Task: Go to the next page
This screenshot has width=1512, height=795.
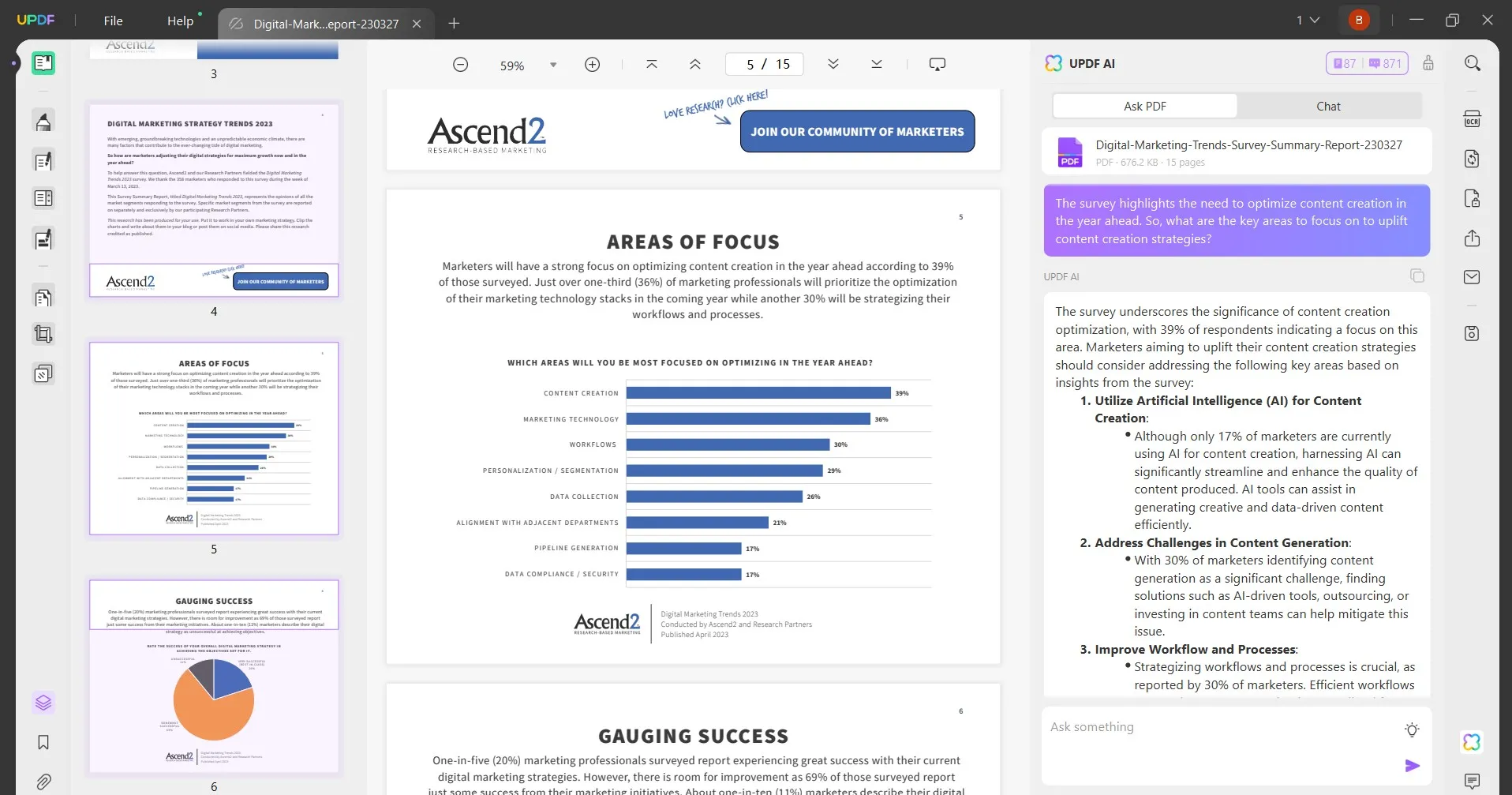Action: [x=833, y=64]
